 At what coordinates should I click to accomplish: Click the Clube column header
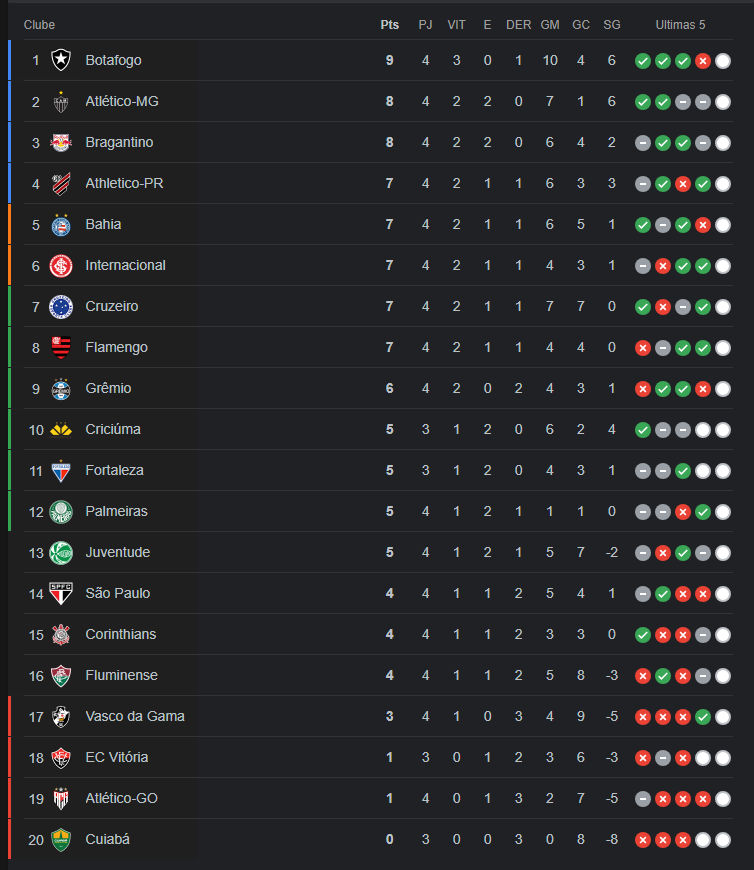[40, 25]
